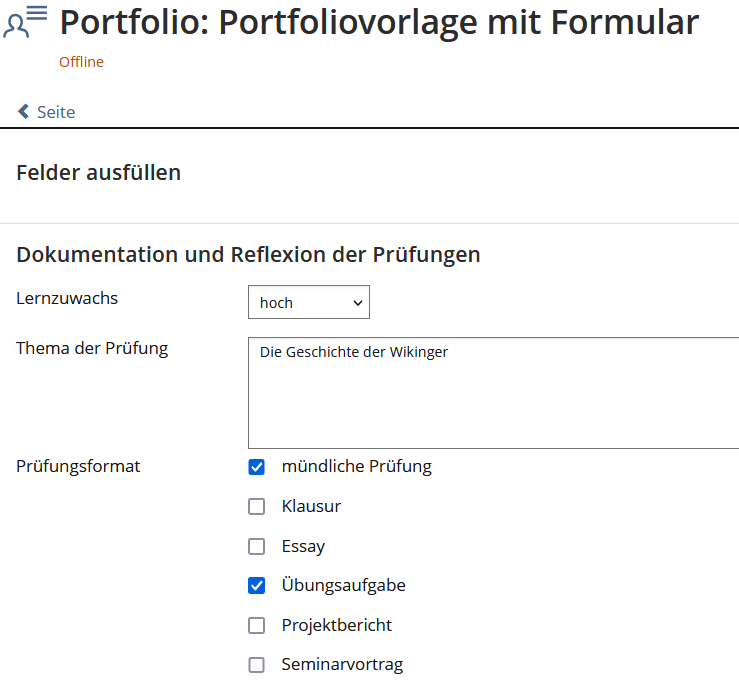Check the Seminarvortrag checkbox

coord(257,665)
